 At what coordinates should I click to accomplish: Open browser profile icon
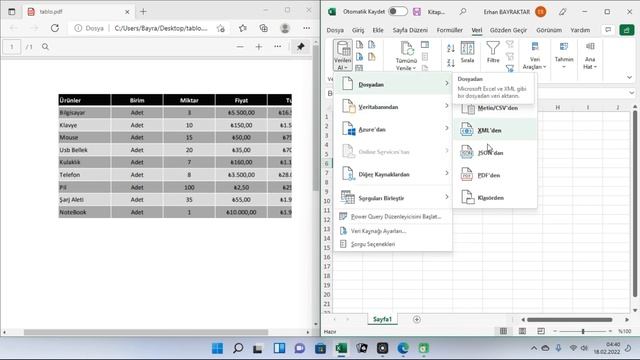coord(285,28)
